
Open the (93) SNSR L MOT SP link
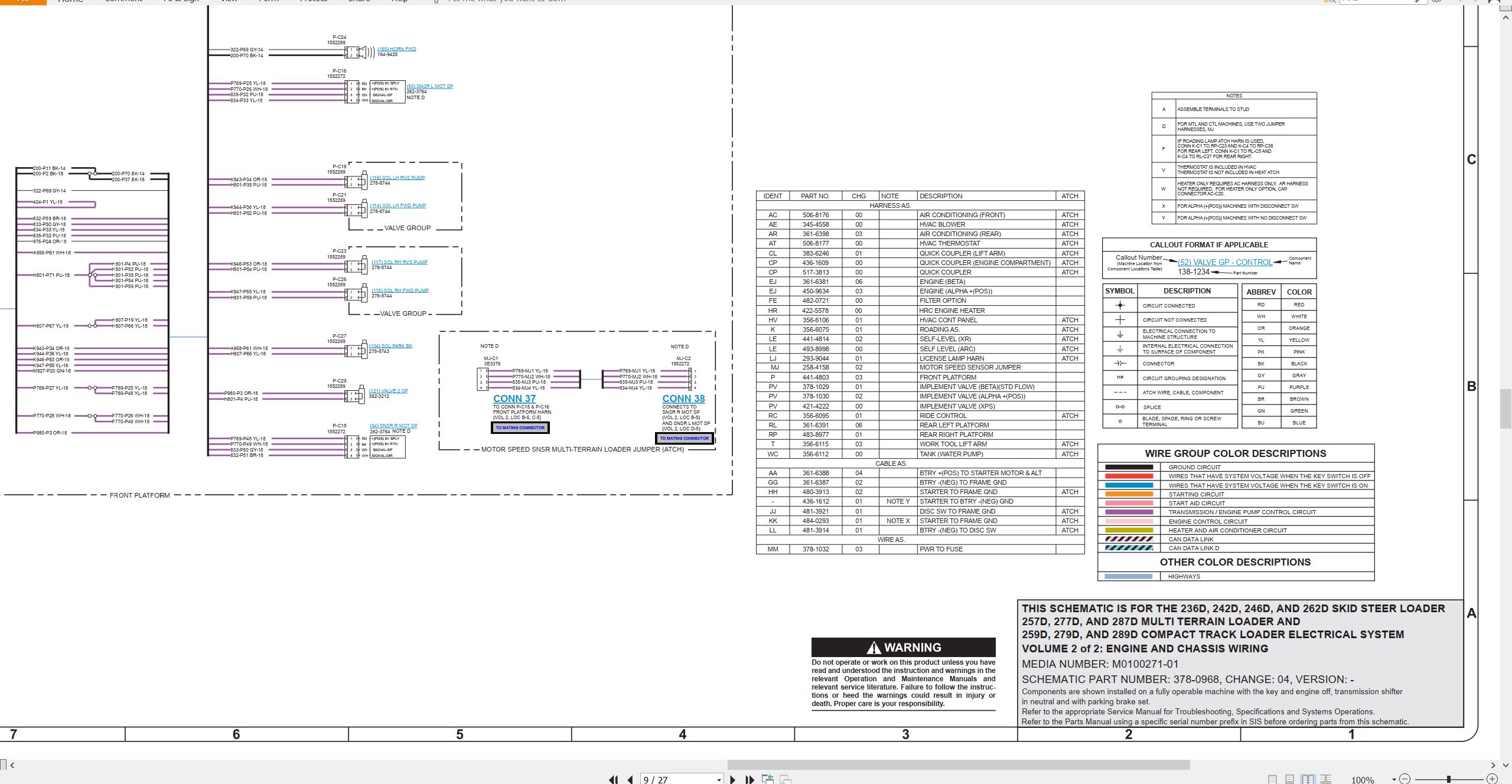(430, 86)
